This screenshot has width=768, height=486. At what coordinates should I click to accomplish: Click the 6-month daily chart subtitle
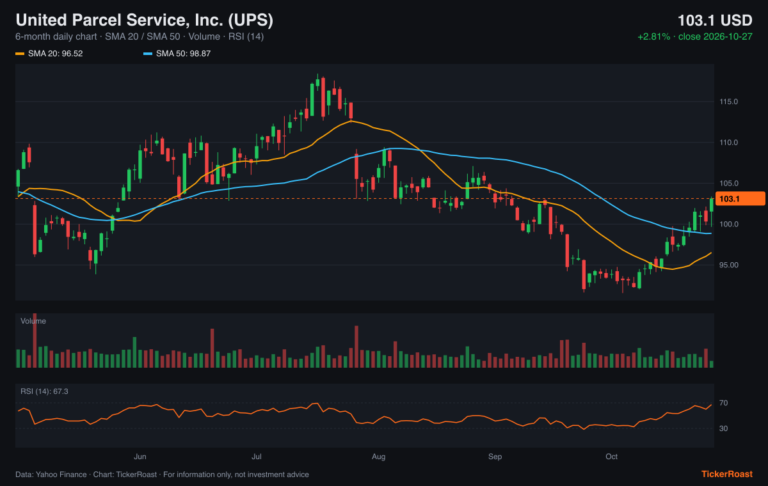click(x=140, y=37)
